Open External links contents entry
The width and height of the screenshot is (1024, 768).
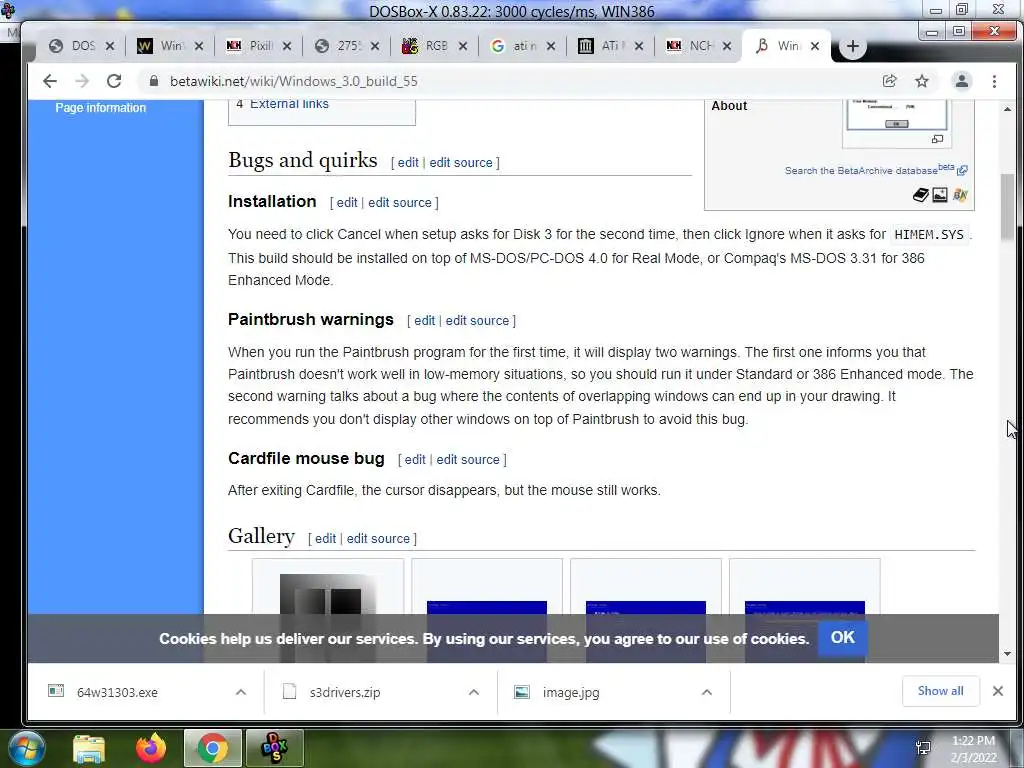(289, 104)
